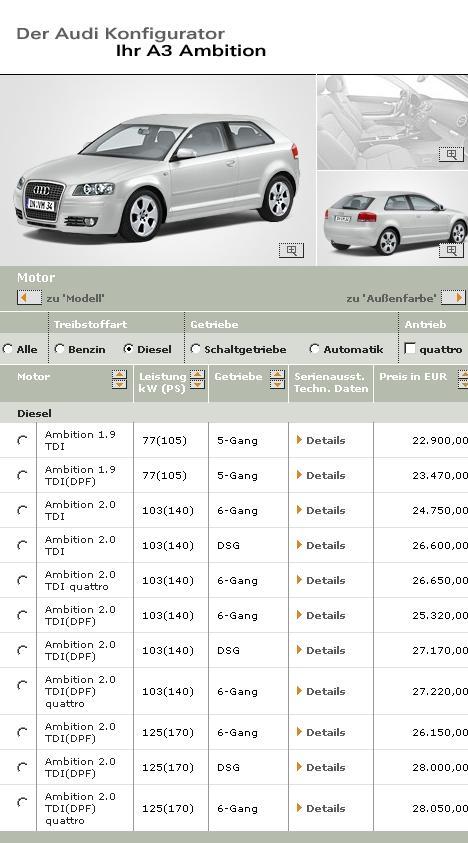Go back to 'Modell' arrow
This screenshot has height=843, width=468.
click(29, 297)
